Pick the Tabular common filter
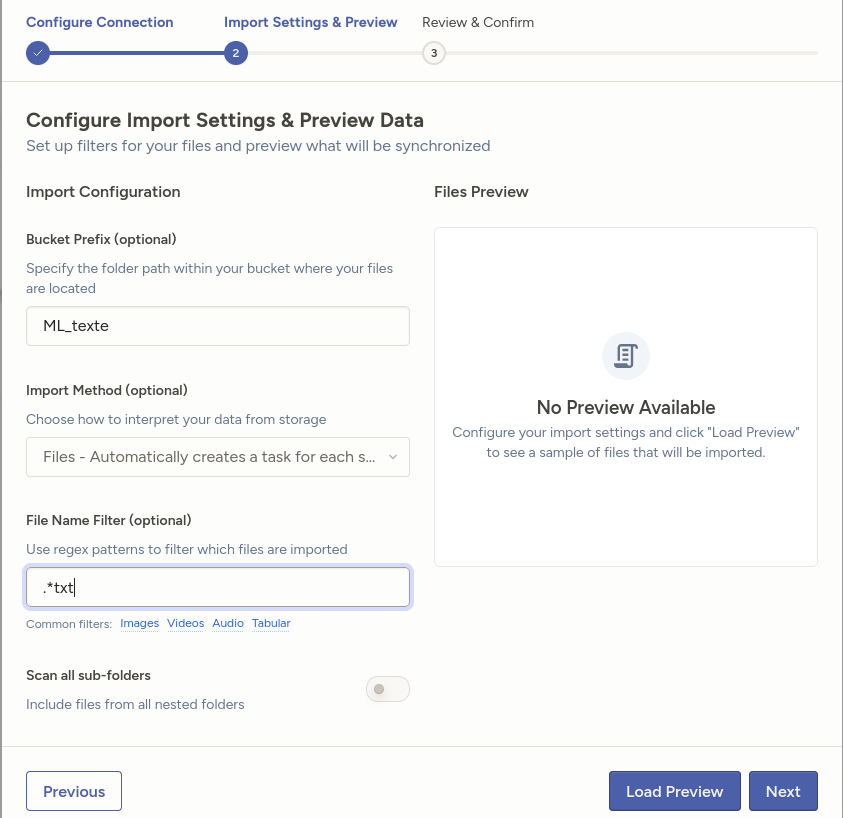Screen dimensions: 843x818 271,623
